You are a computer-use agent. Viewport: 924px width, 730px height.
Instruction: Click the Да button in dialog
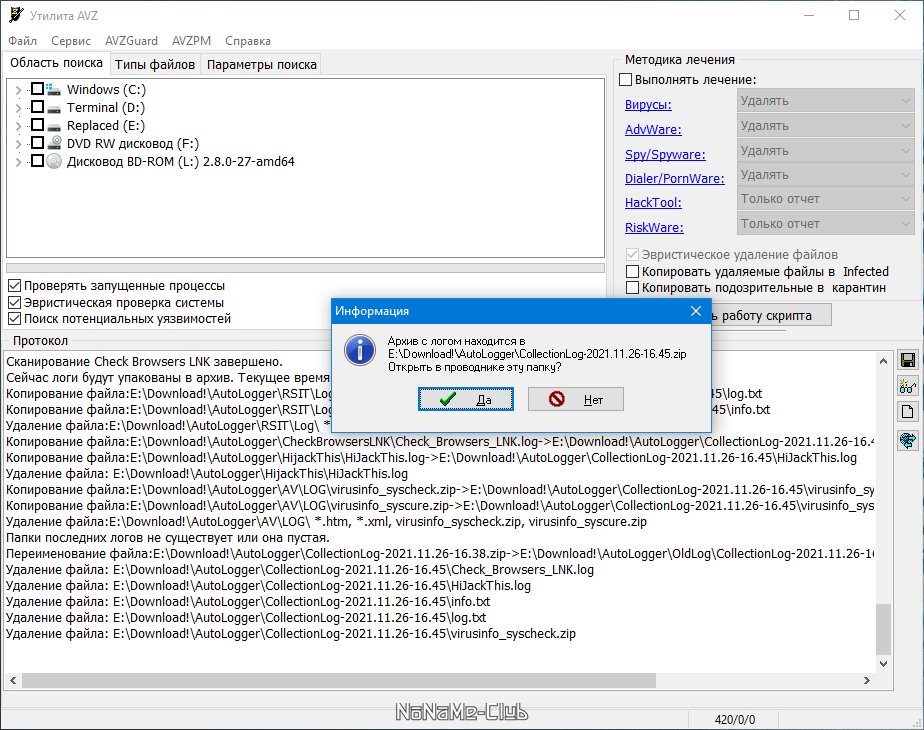point(466,399)
